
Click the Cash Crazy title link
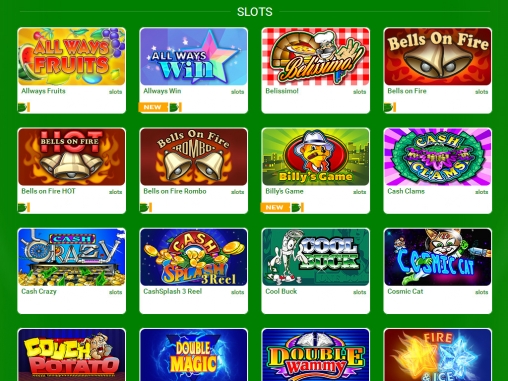tap(39, 291)
